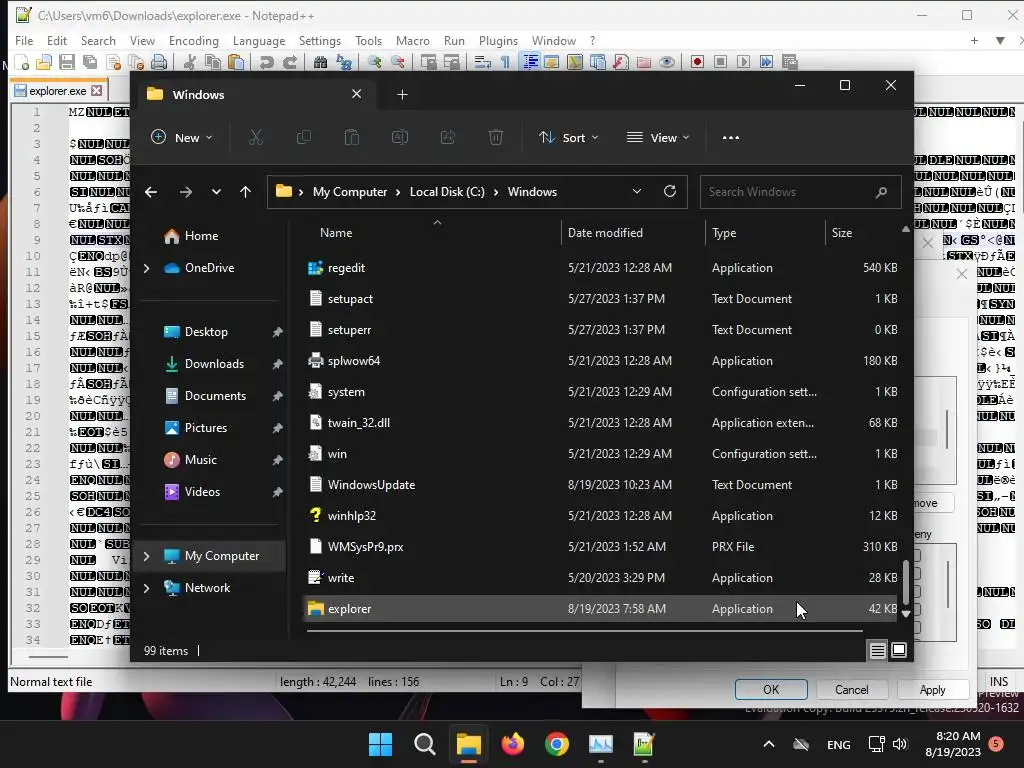Click Stop Recording macro icon
Image resolution: width=1024 pixels, height=768 pixels.
pyautogui.click(x=720, y=62)
